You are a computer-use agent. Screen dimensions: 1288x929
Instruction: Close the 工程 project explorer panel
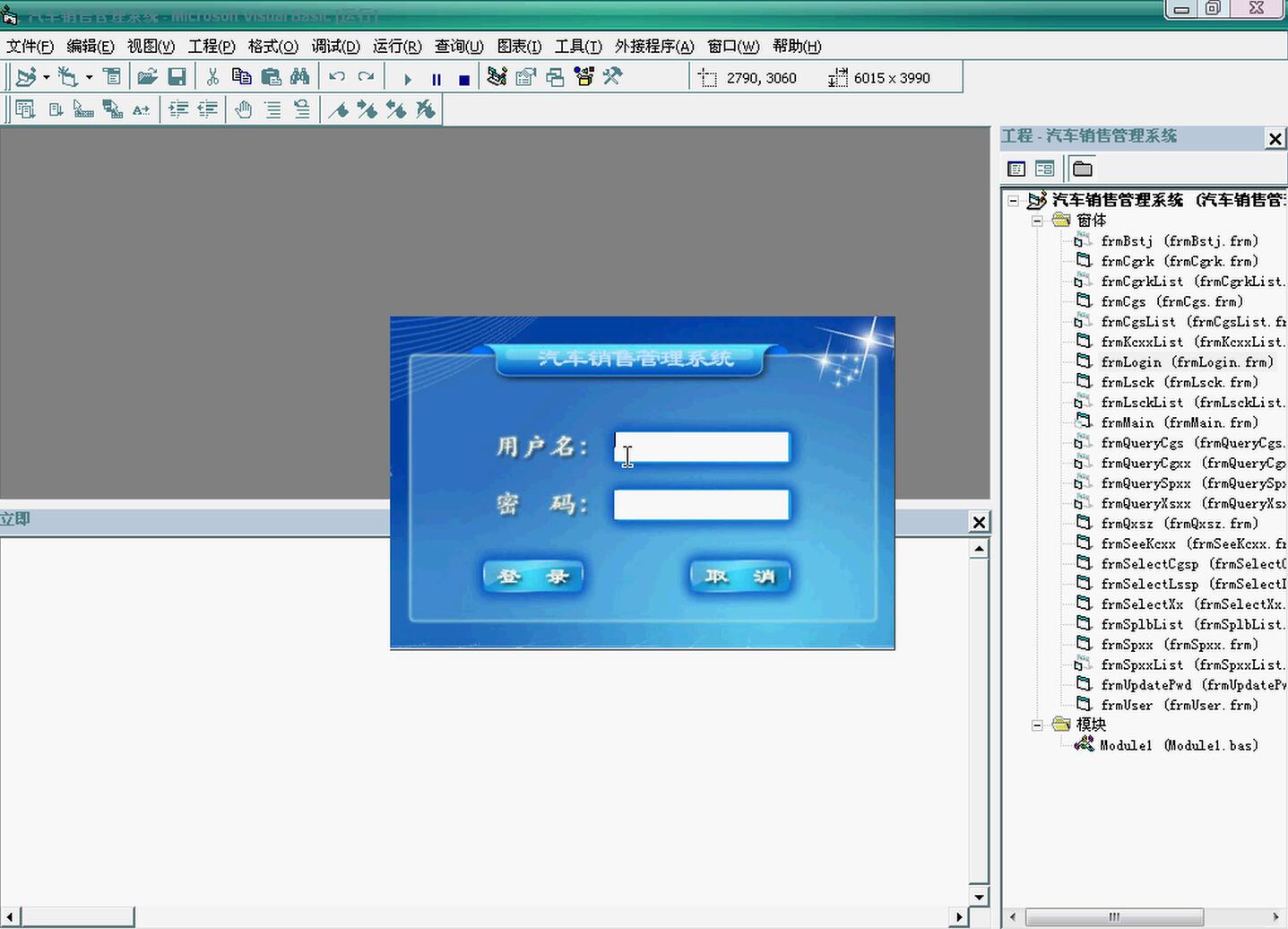click(1275, 138)
